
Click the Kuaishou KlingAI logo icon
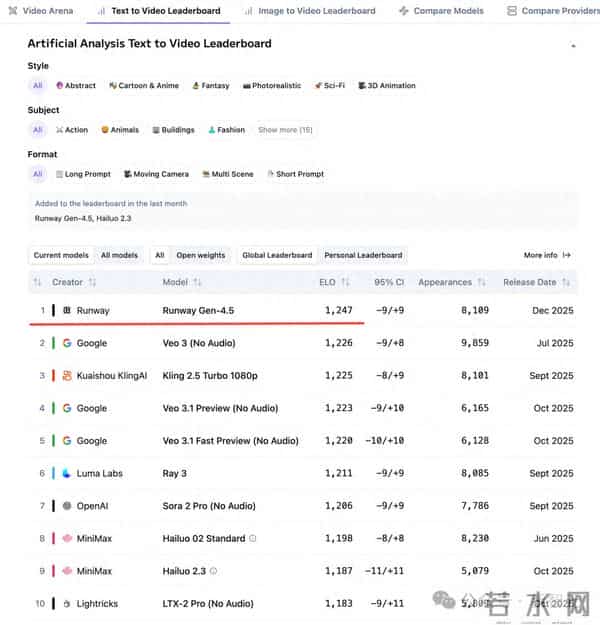point(66,376)
